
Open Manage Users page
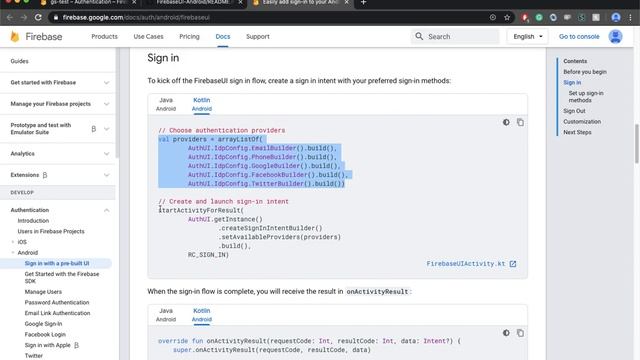pyautogui.click(x=43, y=292)
